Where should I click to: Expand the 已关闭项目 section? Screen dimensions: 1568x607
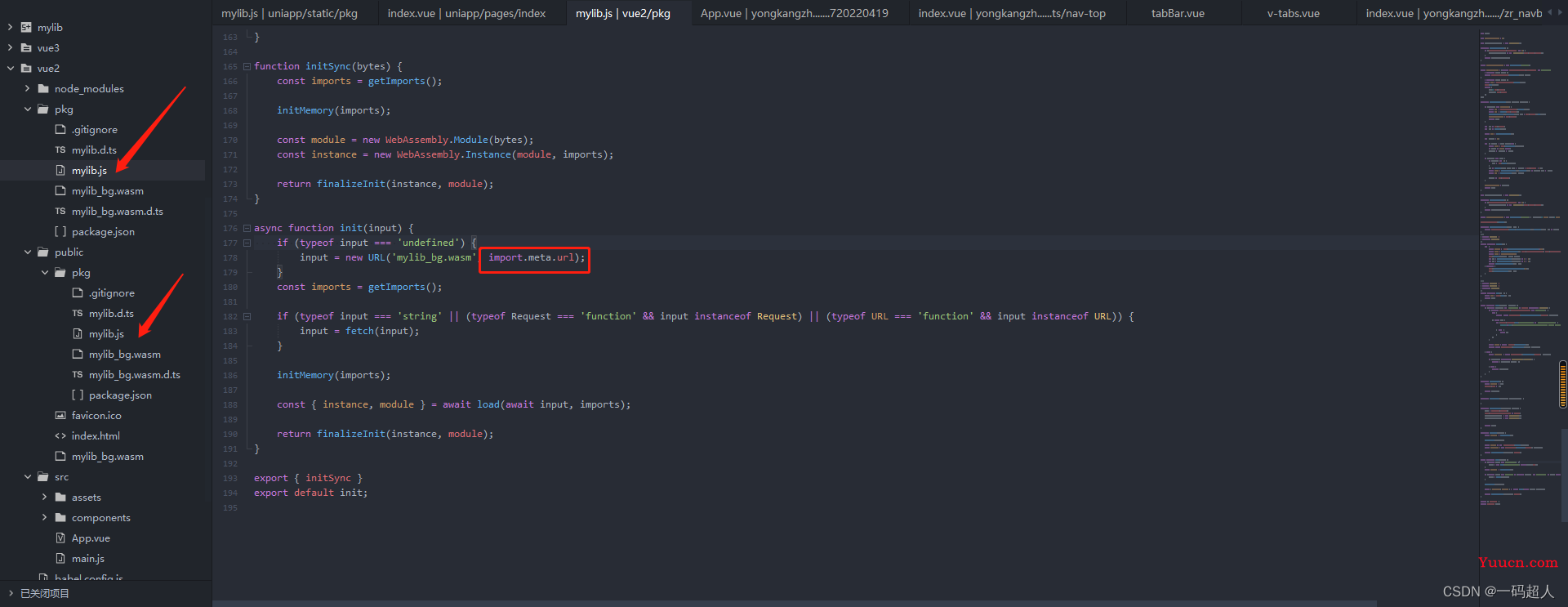coord(10,593)
